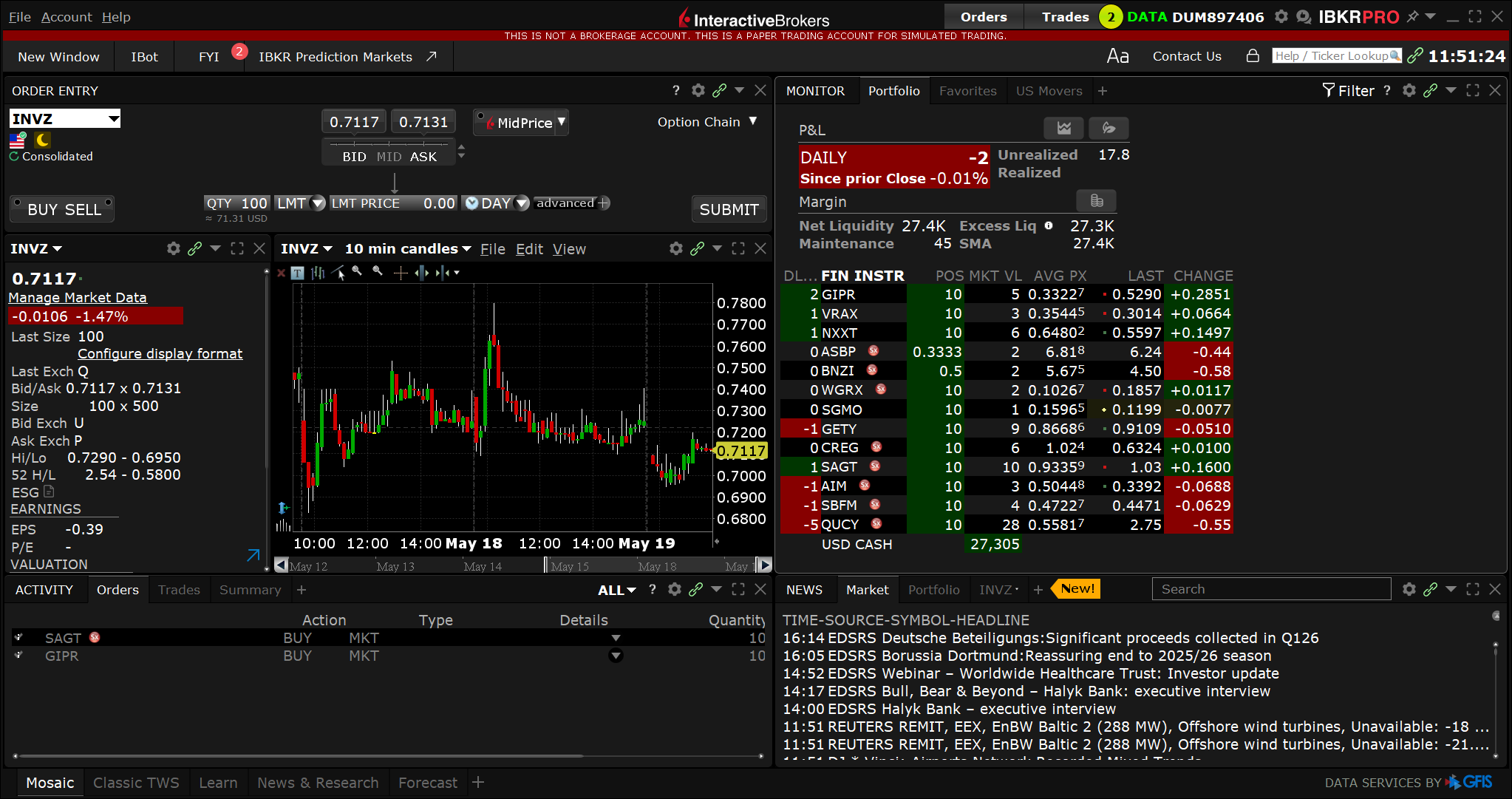This screenshot has width=1512, height=799.
Task: Expand details arrow for the GIPR order
Action: (x=616, y=656)
